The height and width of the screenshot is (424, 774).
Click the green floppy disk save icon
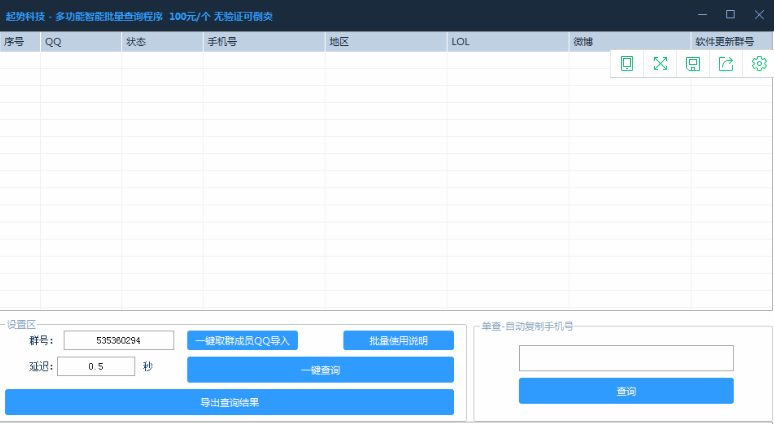click(693, 64)
